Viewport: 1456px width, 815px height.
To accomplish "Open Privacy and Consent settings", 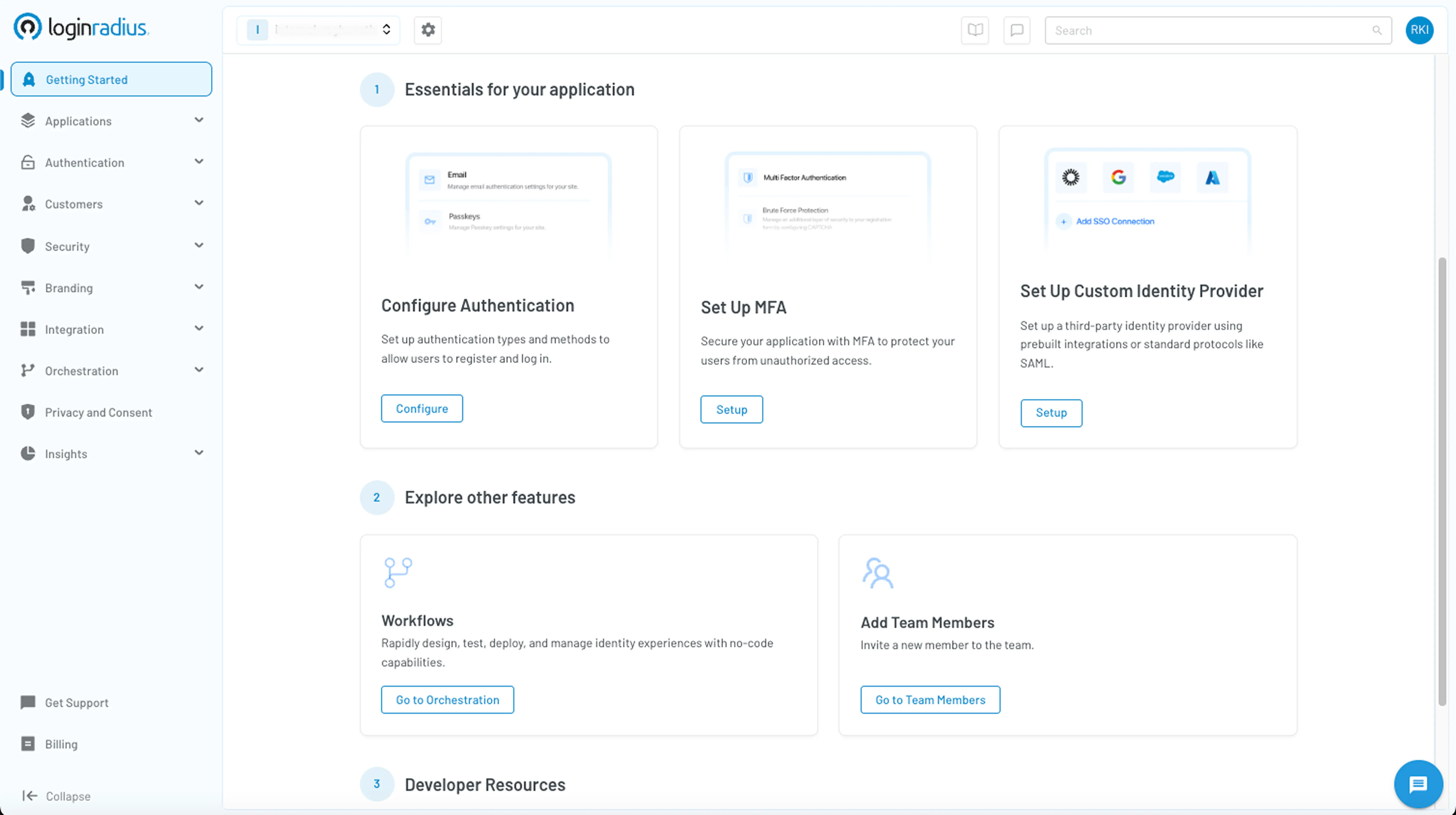I will [x=98, y=412].
